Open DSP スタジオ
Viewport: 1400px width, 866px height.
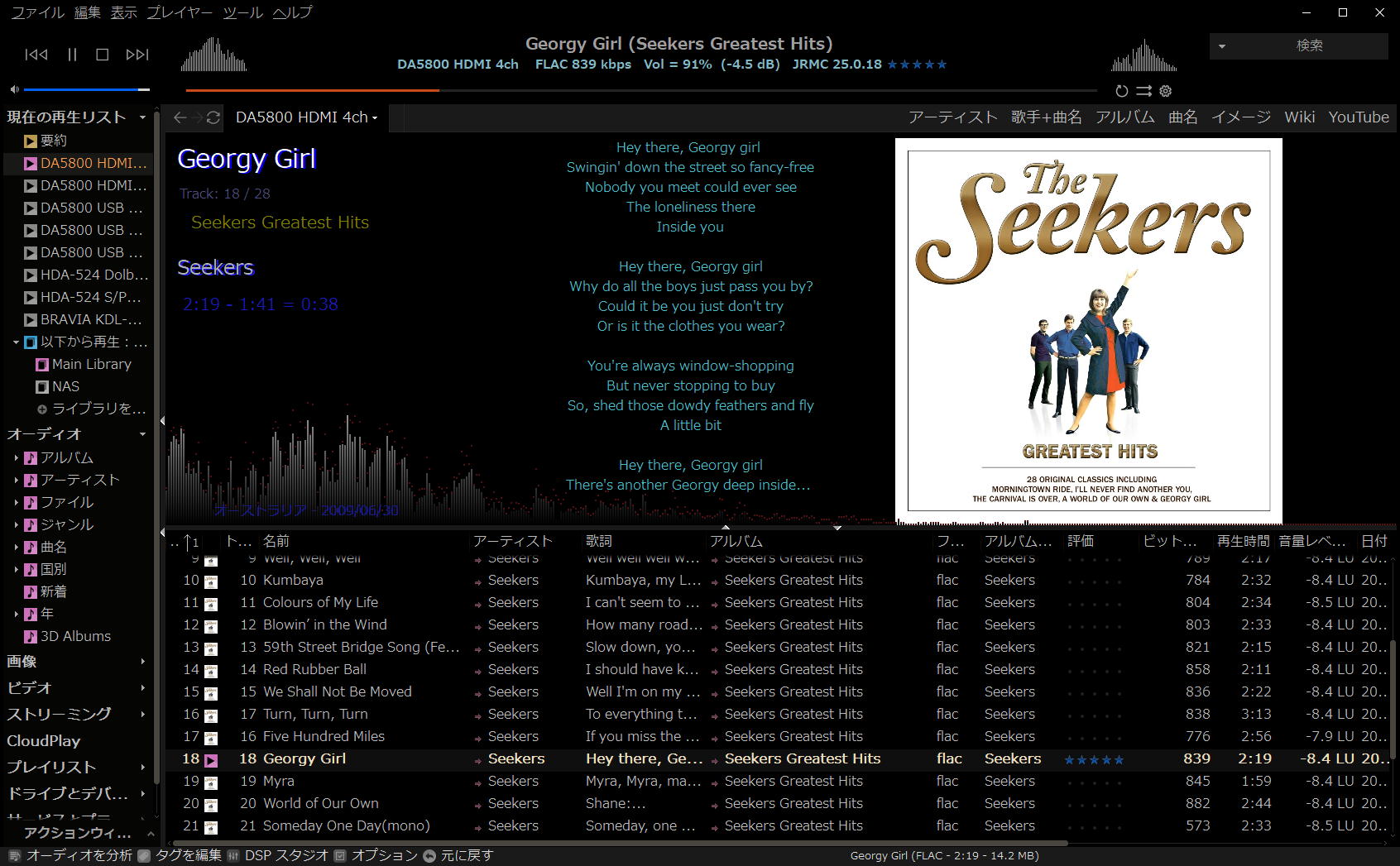278,855
